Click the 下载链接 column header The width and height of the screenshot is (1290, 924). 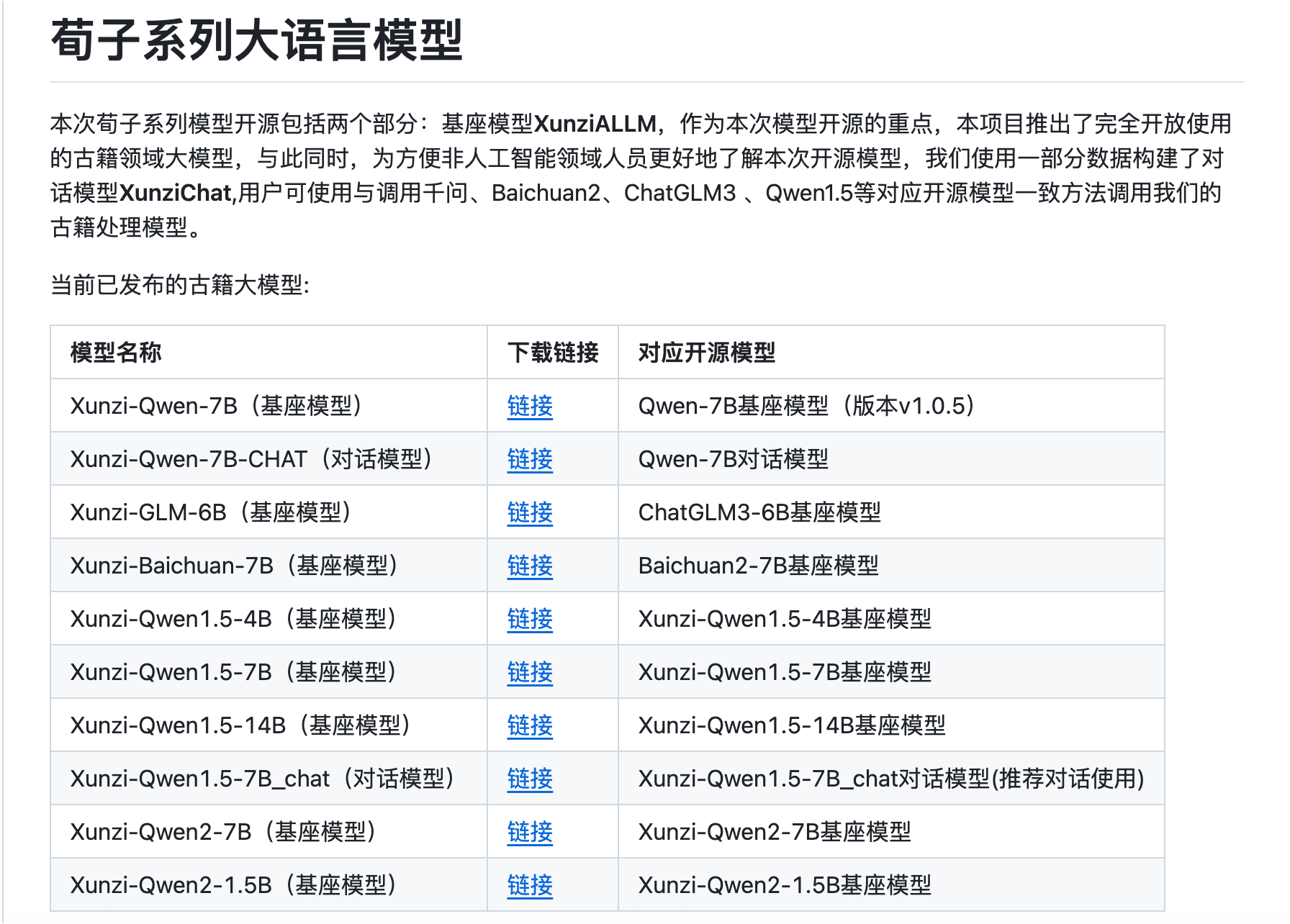[552, 353]
